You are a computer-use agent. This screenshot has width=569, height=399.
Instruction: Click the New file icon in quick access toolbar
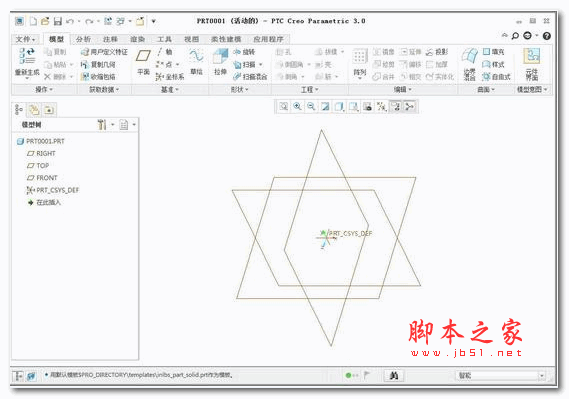click(33, 21)
